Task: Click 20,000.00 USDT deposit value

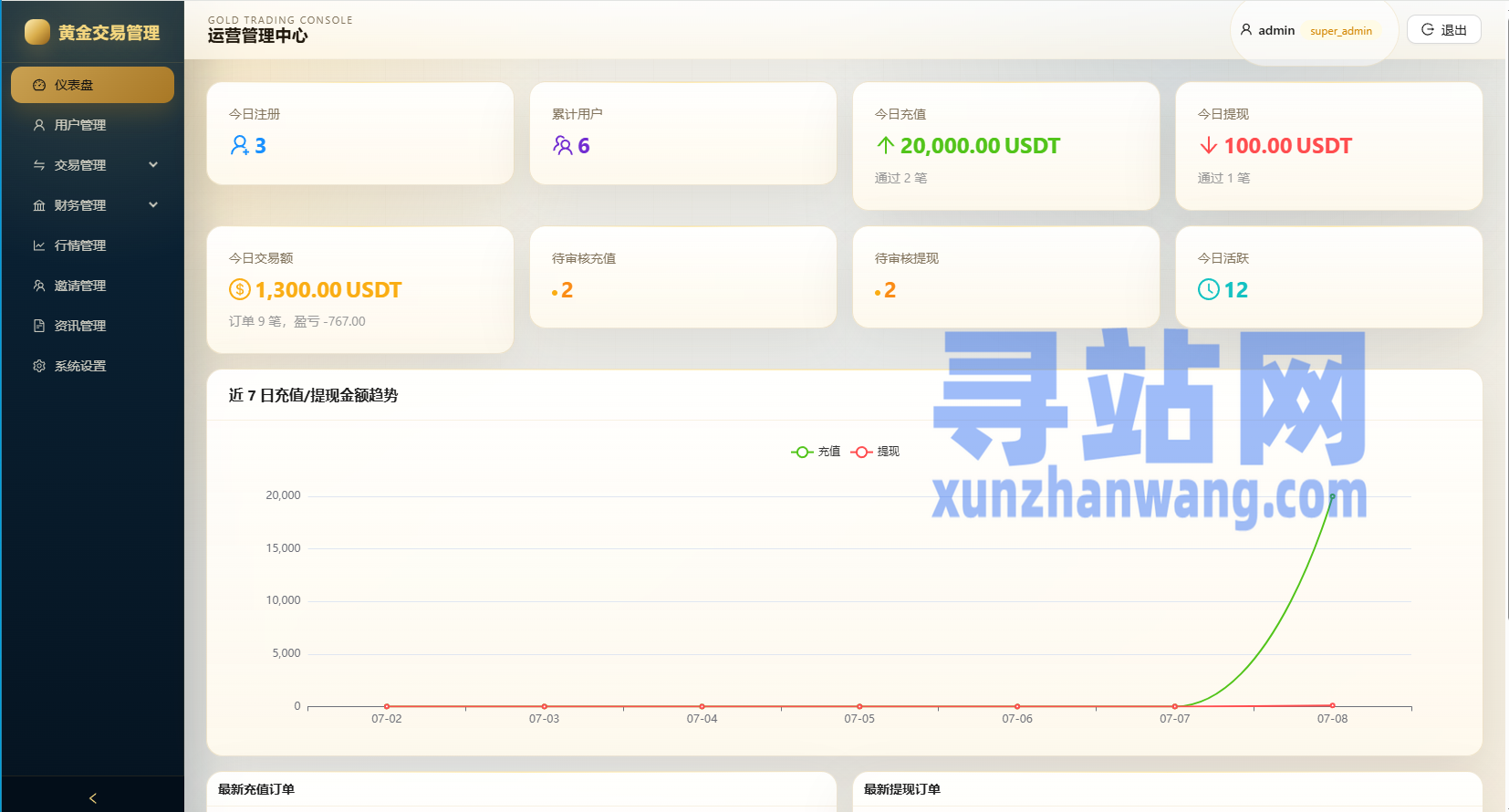Action: (x=980, y=146)
